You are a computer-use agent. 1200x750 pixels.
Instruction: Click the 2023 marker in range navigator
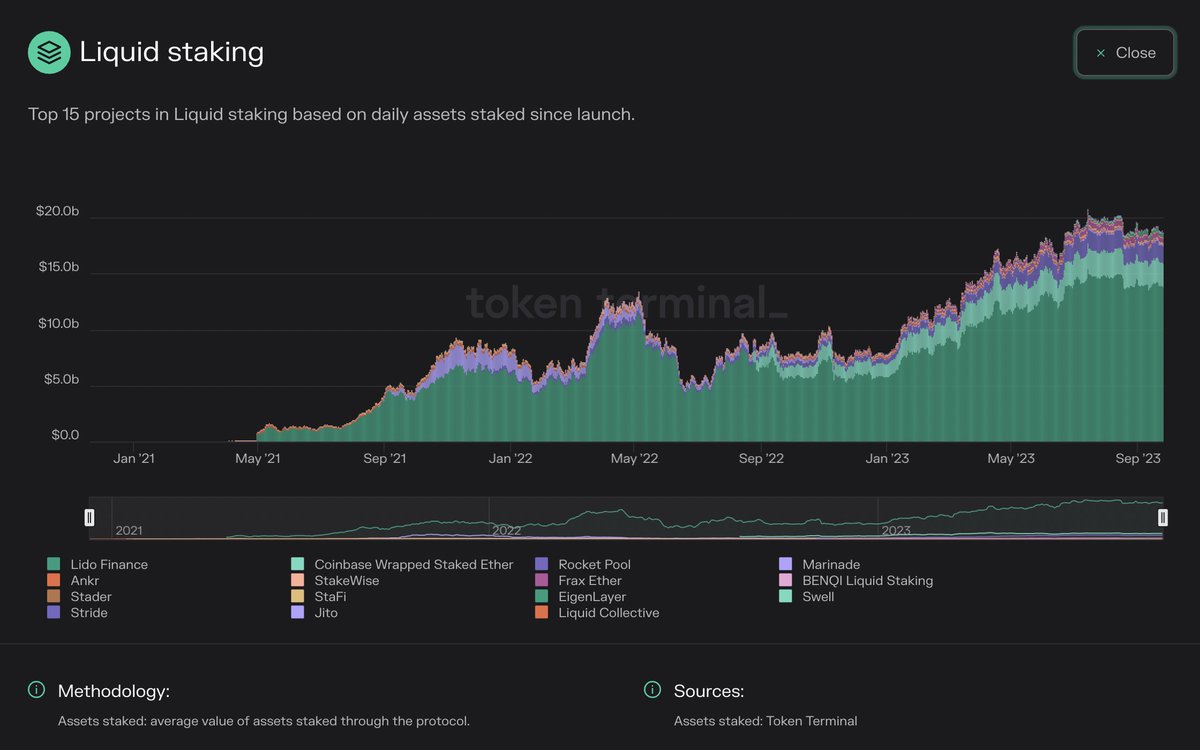[896, 530]
